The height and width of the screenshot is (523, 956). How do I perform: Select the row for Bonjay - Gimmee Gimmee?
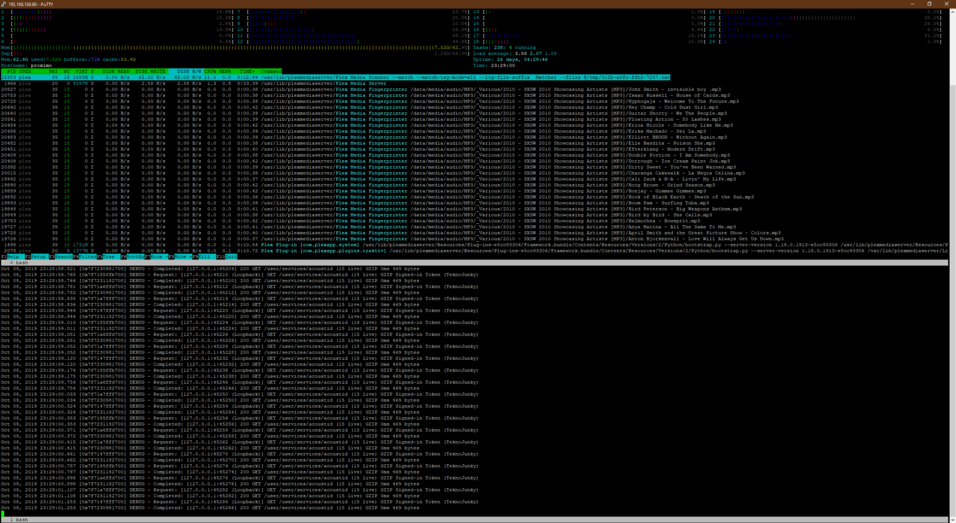coord(357,191)
